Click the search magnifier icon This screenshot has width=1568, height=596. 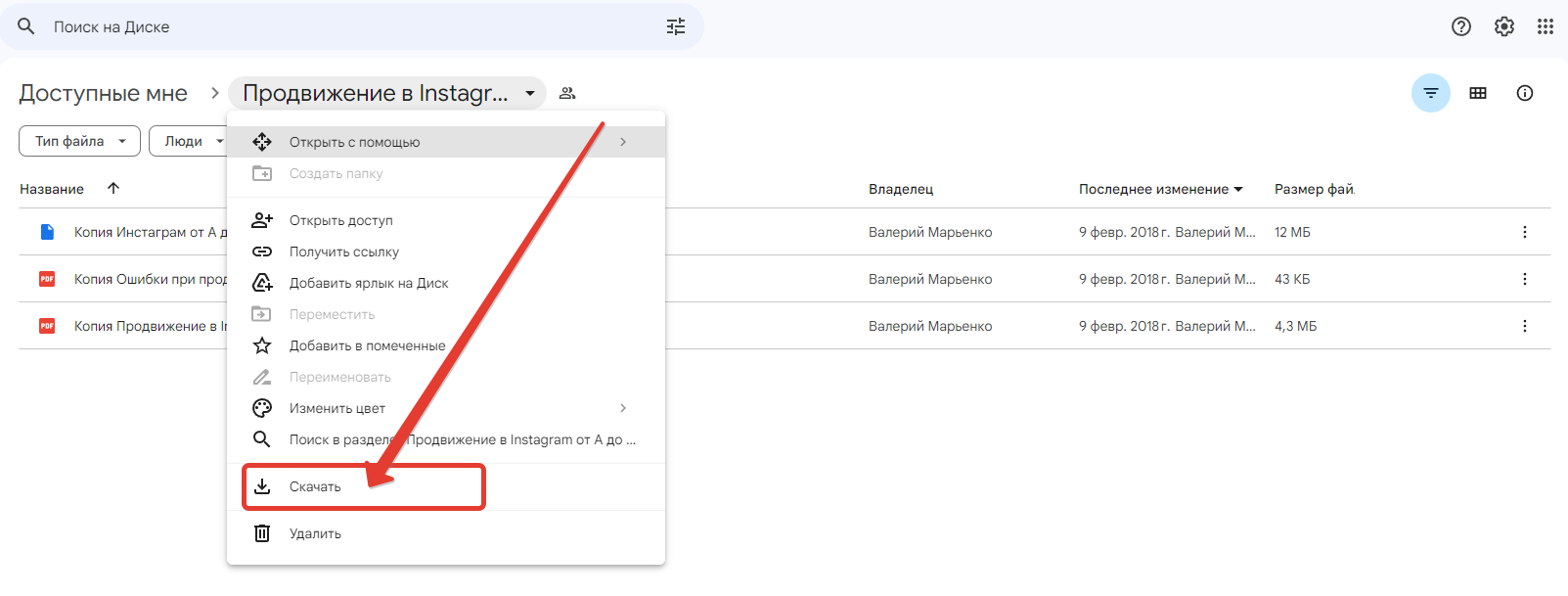tap(26, 26)
